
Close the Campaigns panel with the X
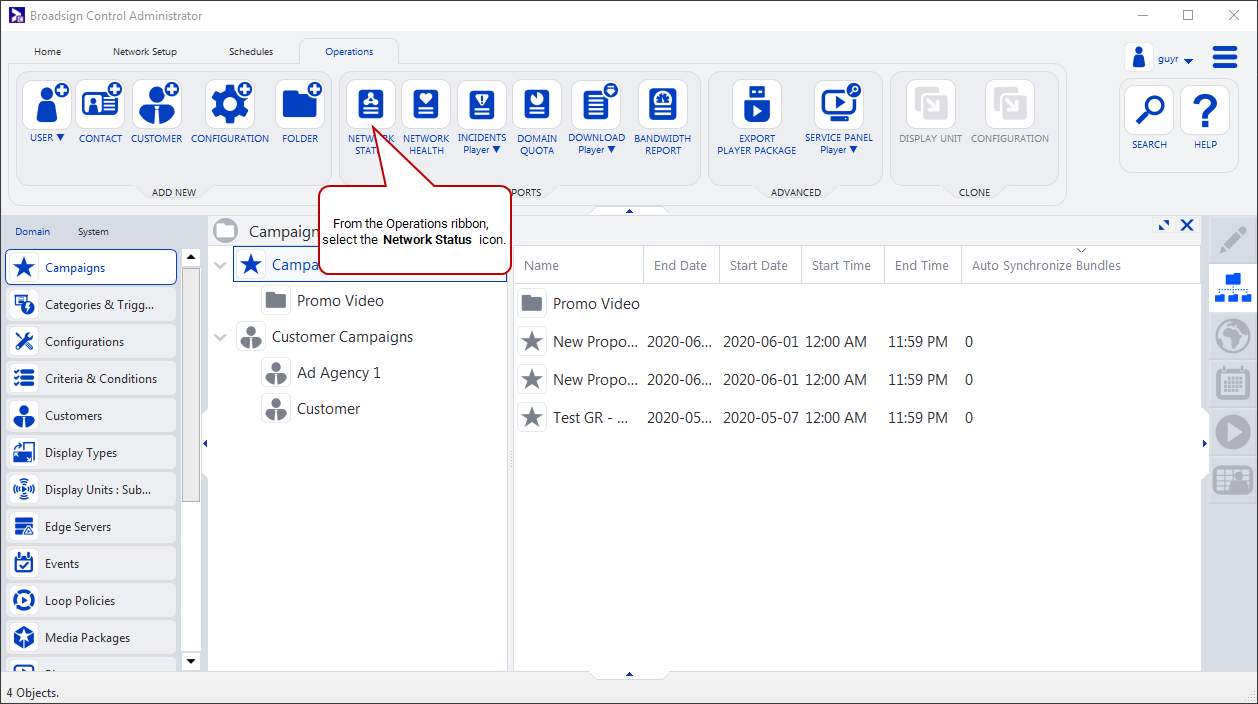pos(1187,226)
